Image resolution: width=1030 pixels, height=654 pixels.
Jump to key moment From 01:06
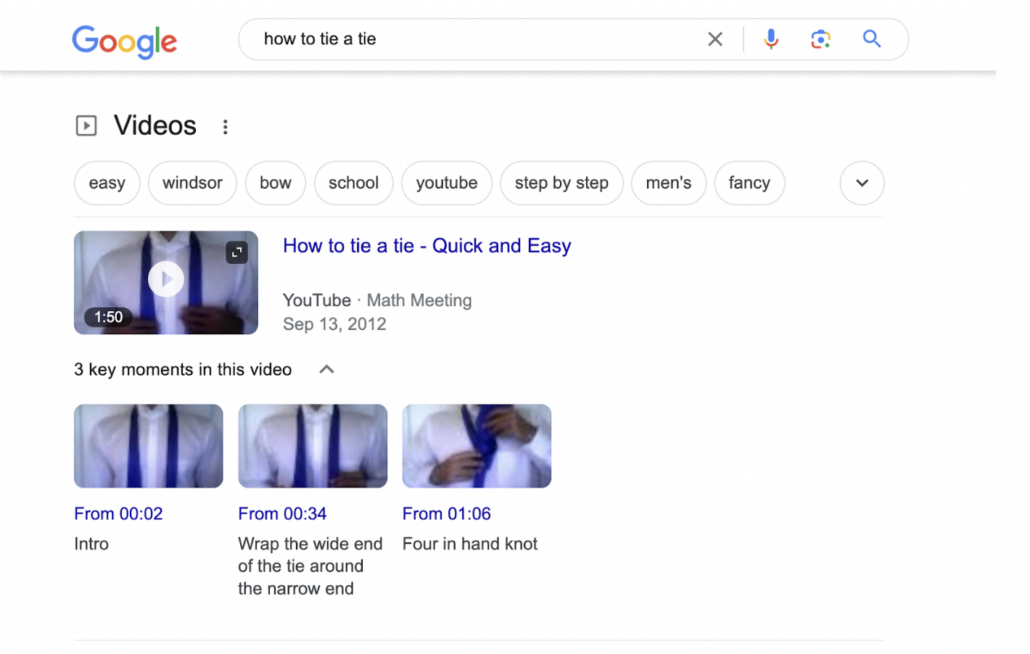[444, 514]
